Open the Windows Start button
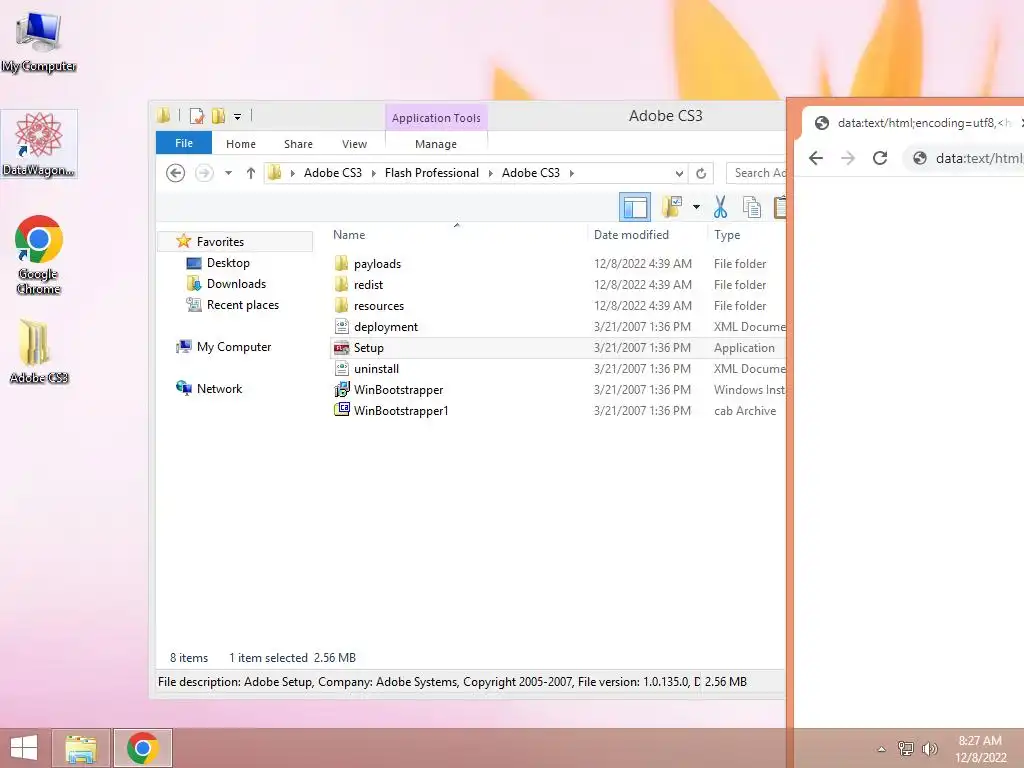Screen dimensions: 1024x768 (x=24, y=748)
